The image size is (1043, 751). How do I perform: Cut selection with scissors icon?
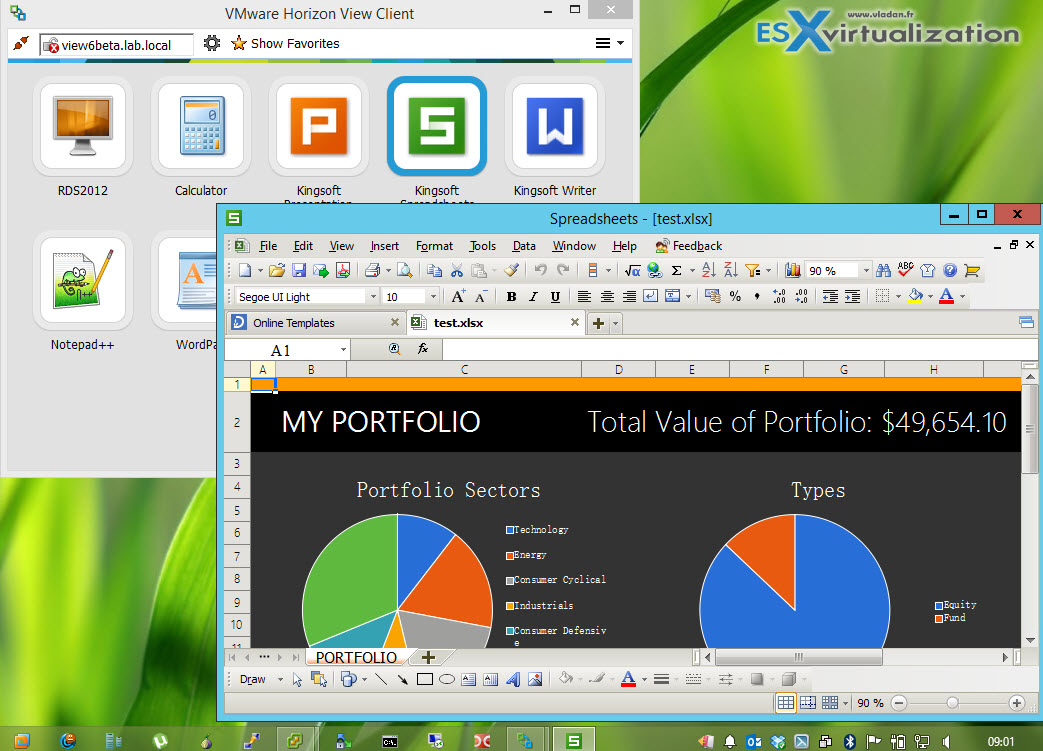pos(456,270)
